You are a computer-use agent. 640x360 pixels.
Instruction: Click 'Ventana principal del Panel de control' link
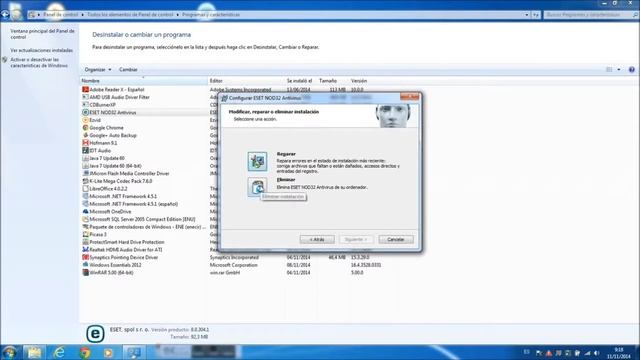(42, 34)
